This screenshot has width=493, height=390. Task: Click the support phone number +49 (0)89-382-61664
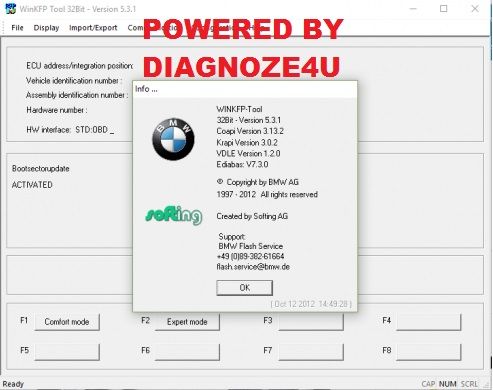250,256
